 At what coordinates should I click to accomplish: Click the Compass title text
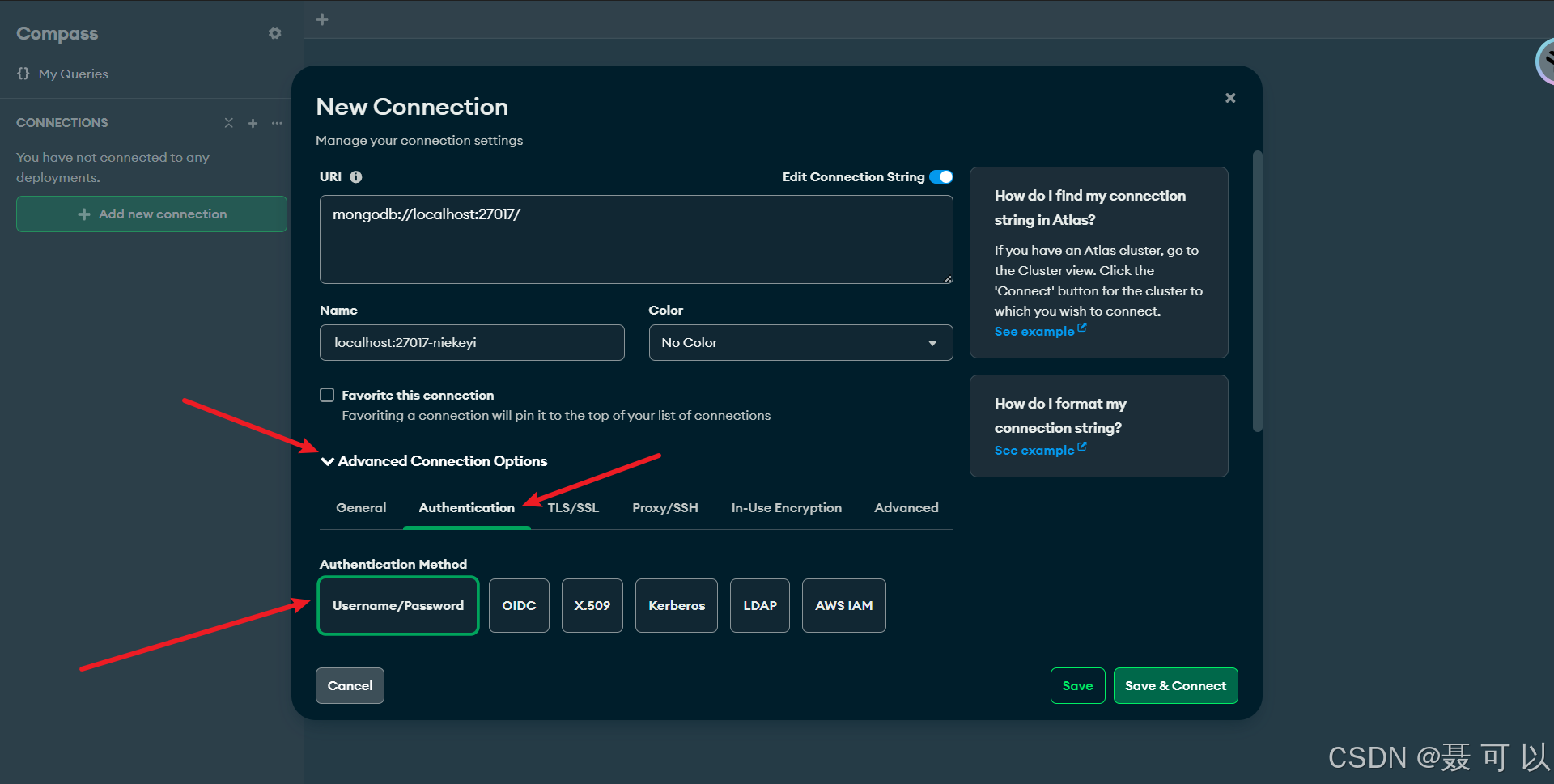pos(57,33)
